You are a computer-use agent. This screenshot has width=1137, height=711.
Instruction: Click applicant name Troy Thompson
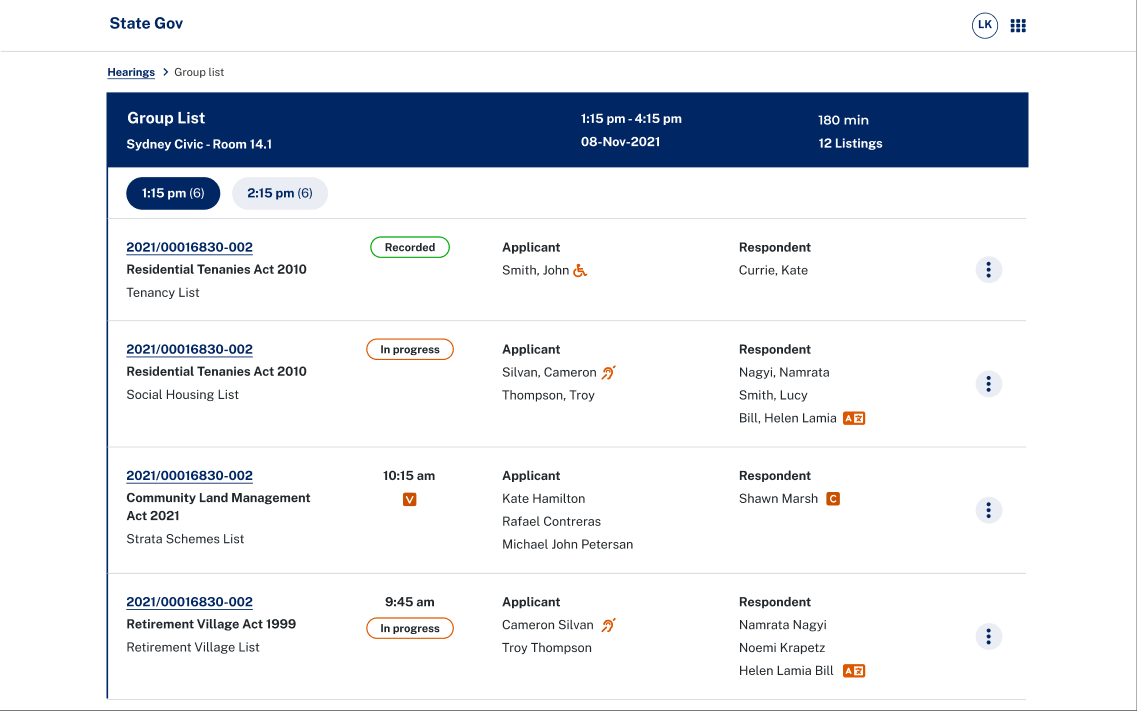pyautogui.click(x=547, y=648)
